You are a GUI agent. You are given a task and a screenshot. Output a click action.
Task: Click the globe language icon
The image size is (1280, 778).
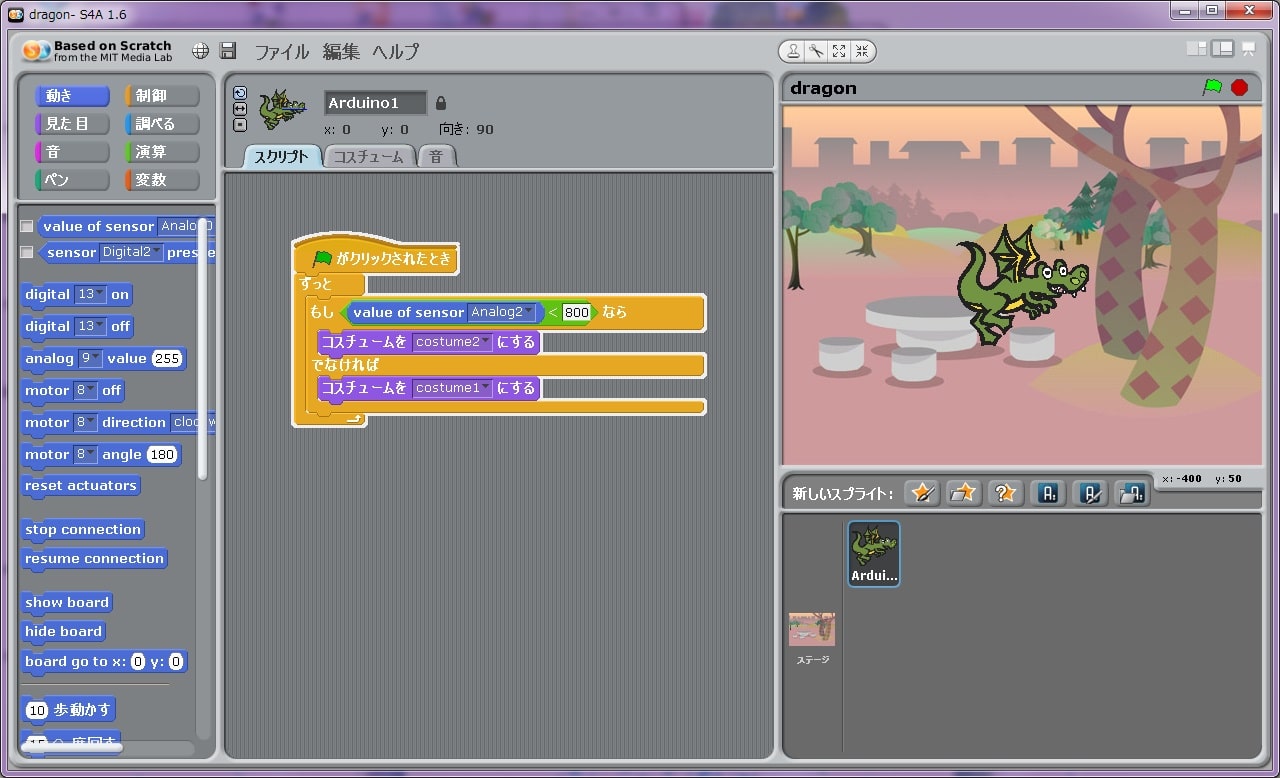pos(201,51)
